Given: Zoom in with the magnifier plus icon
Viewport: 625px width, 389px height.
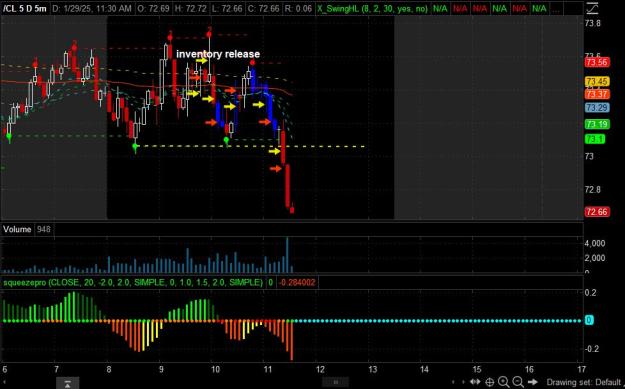Looking at the screenshot, I should (504, 382).
